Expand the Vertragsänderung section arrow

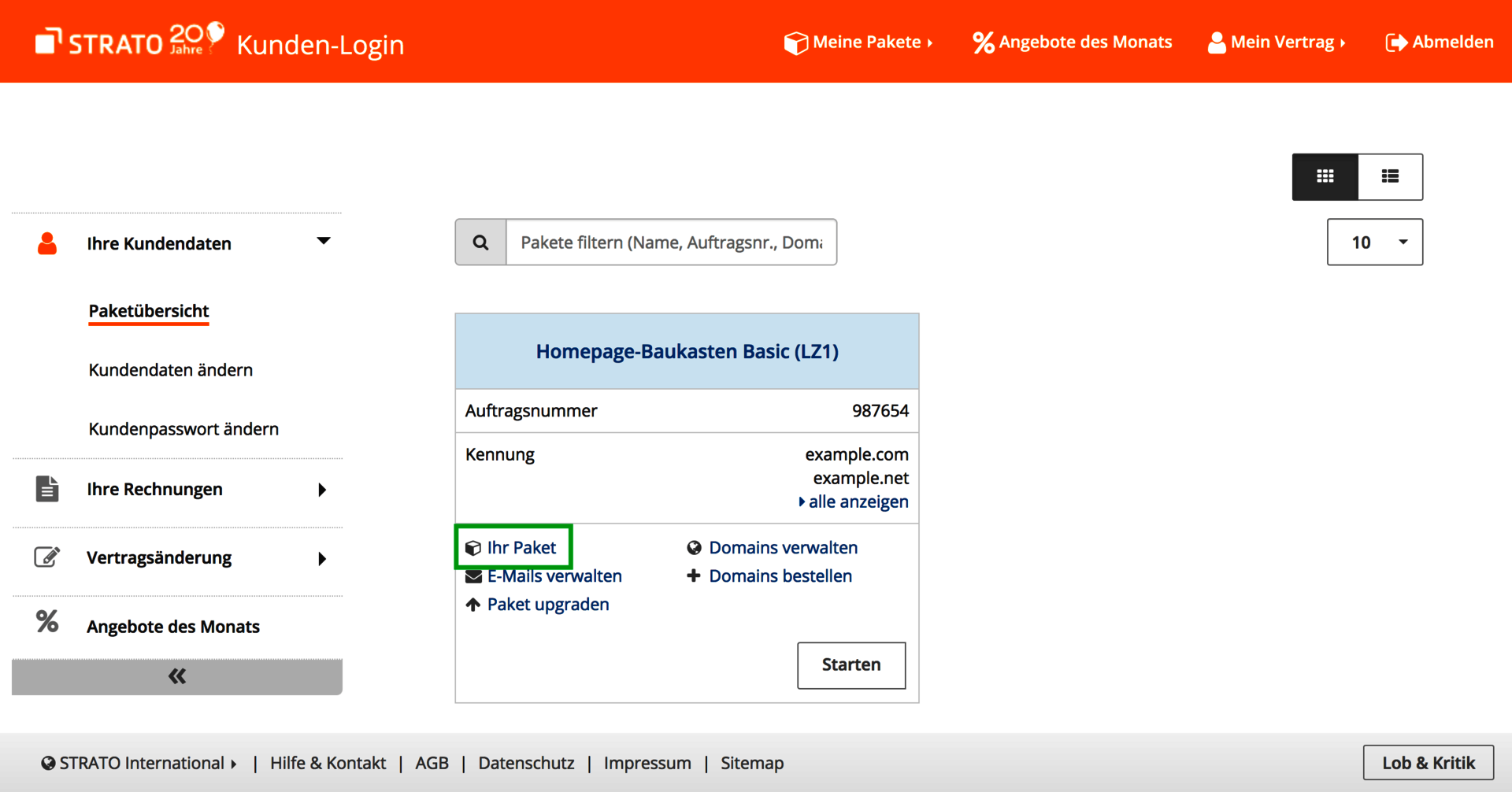(x=322, y=559)
